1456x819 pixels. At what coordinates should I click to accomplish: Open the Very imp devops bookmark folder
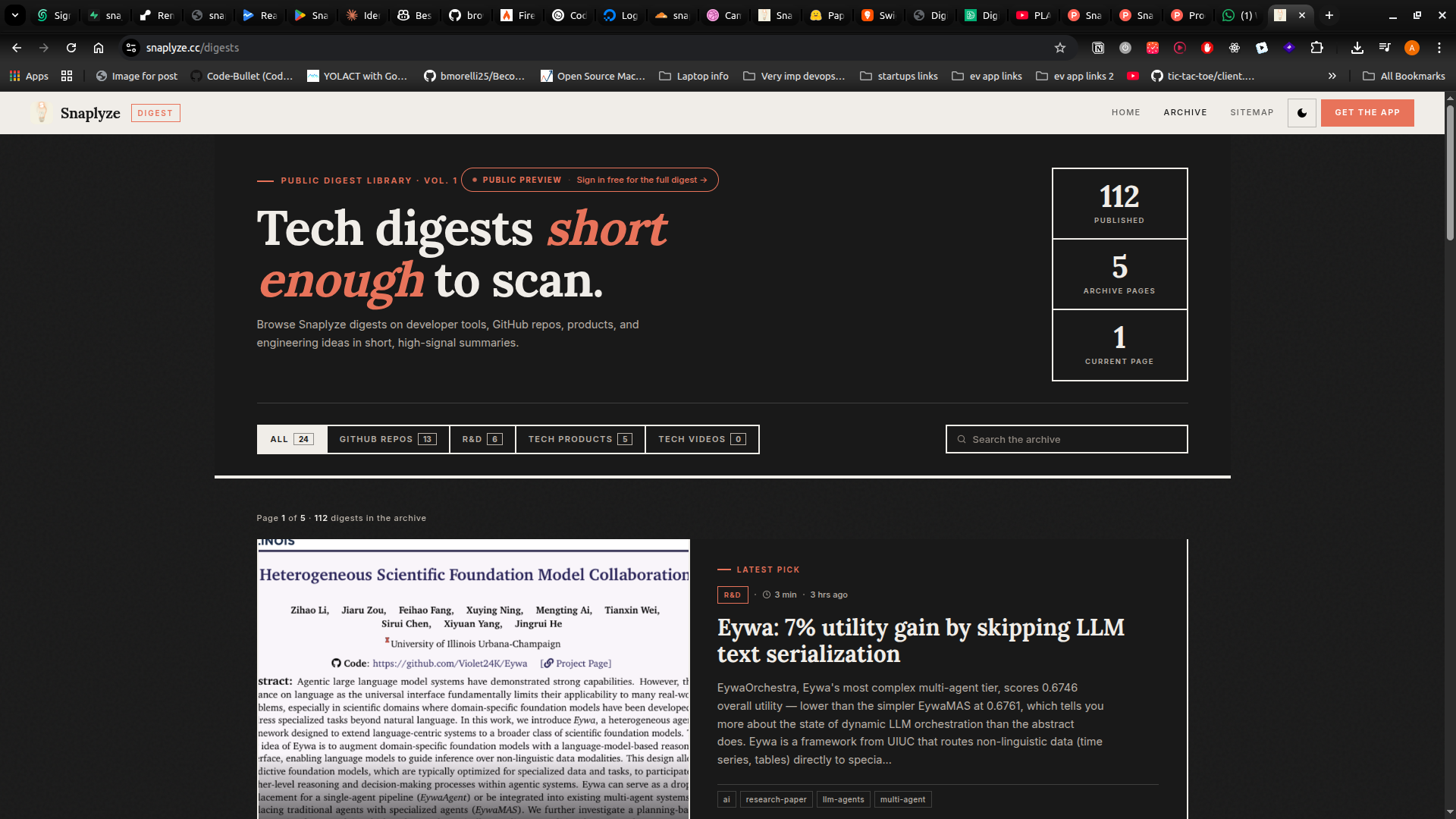(794, 76)
